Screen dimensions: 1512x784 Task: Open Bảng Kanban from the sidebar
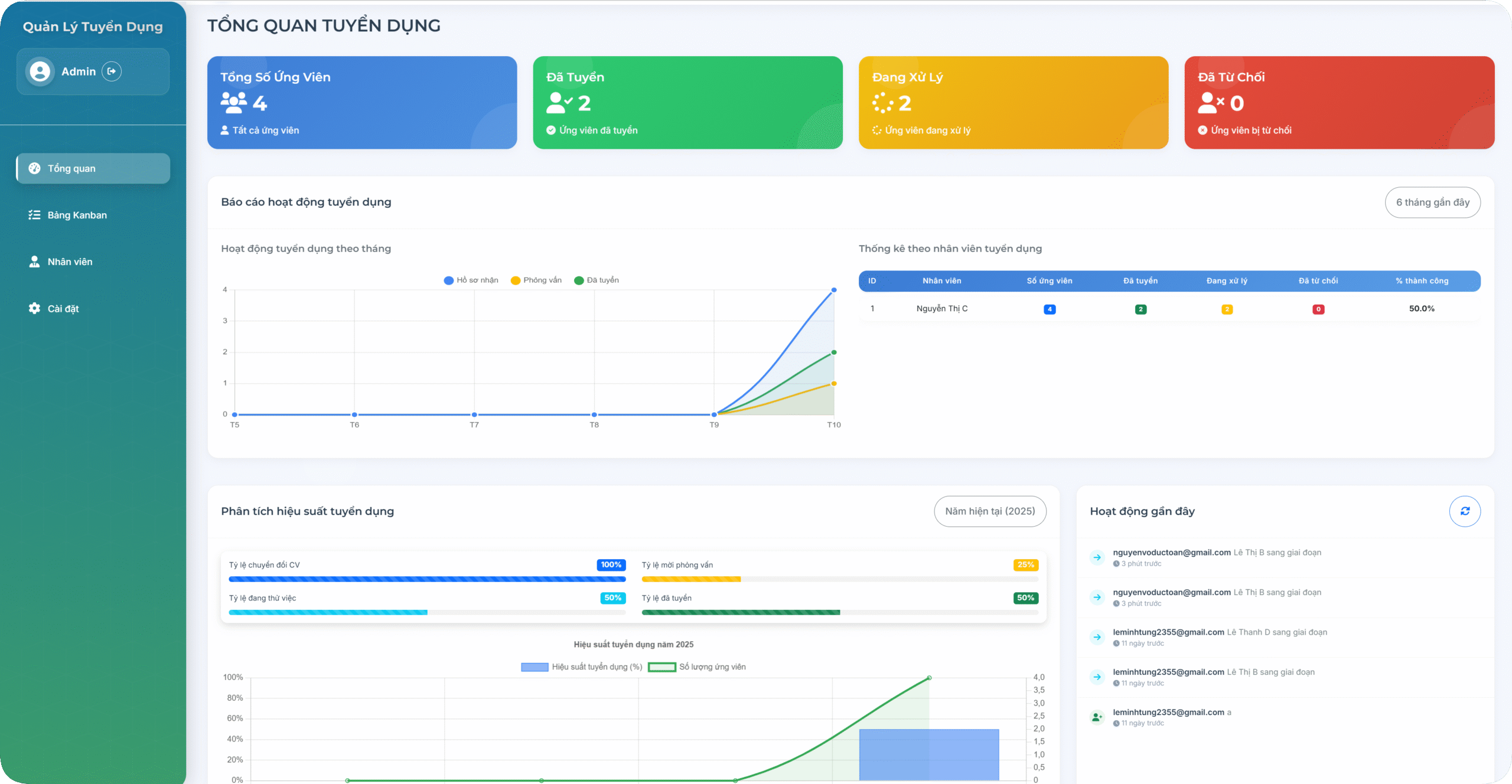click(x=77, y=215)
